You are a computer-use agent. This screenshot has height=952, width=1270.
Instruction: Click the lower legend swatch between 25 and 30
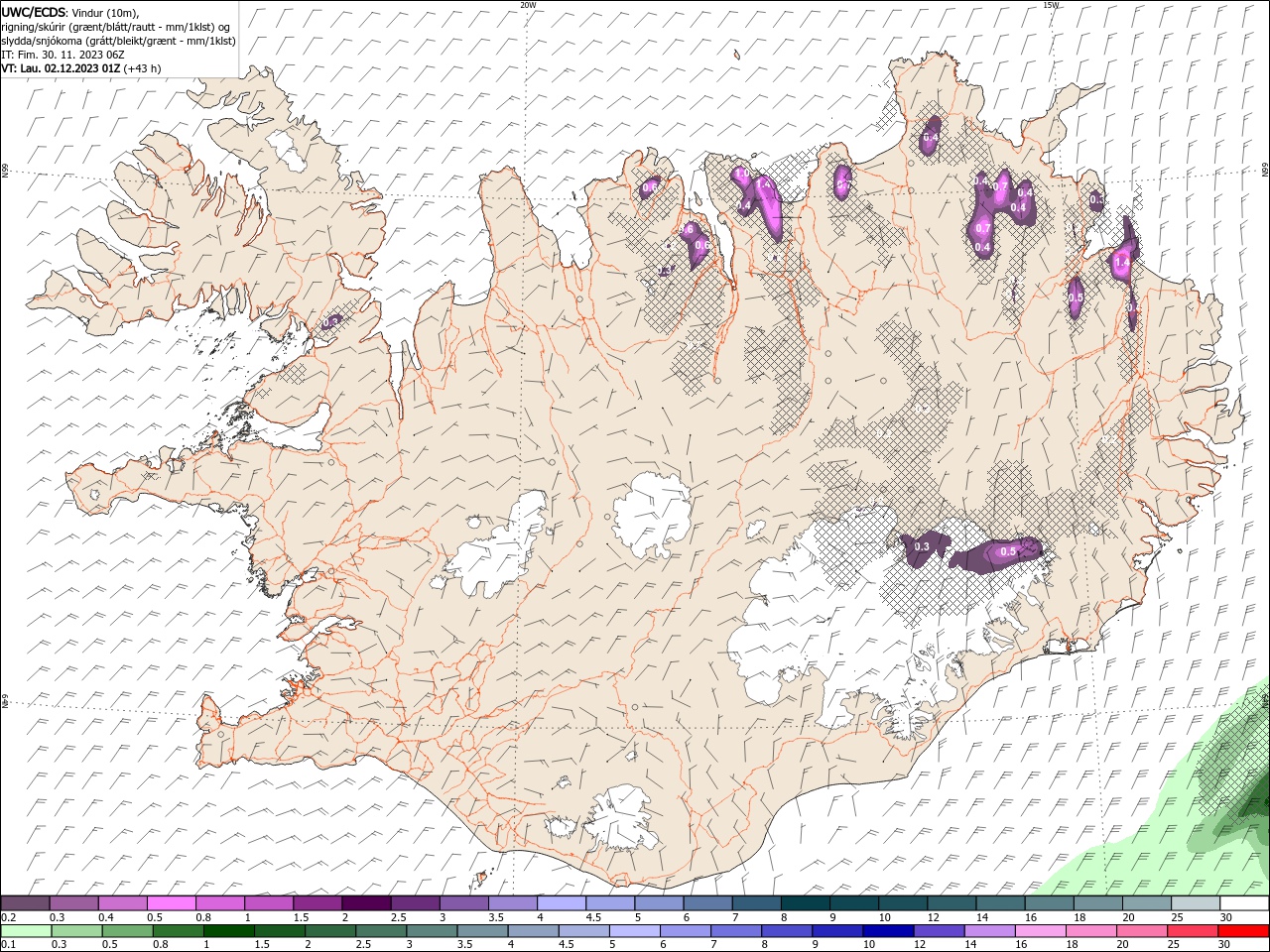coord(1193,931)
